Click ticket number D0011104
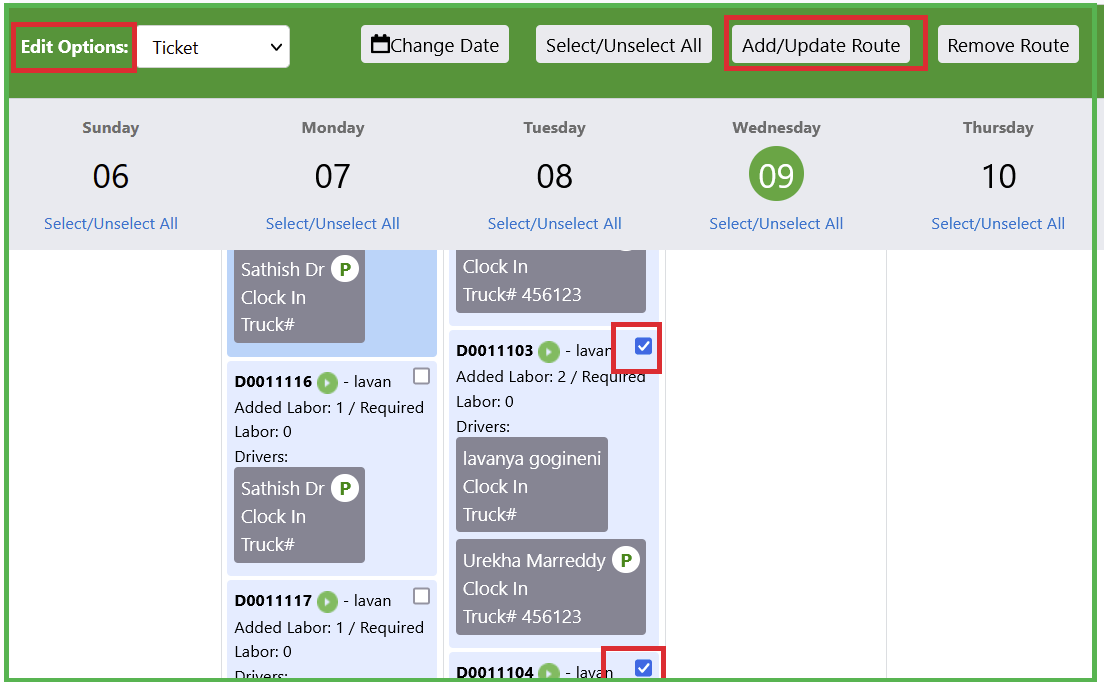This screenshot has width=1104, height=682. [x=495, y=672]
